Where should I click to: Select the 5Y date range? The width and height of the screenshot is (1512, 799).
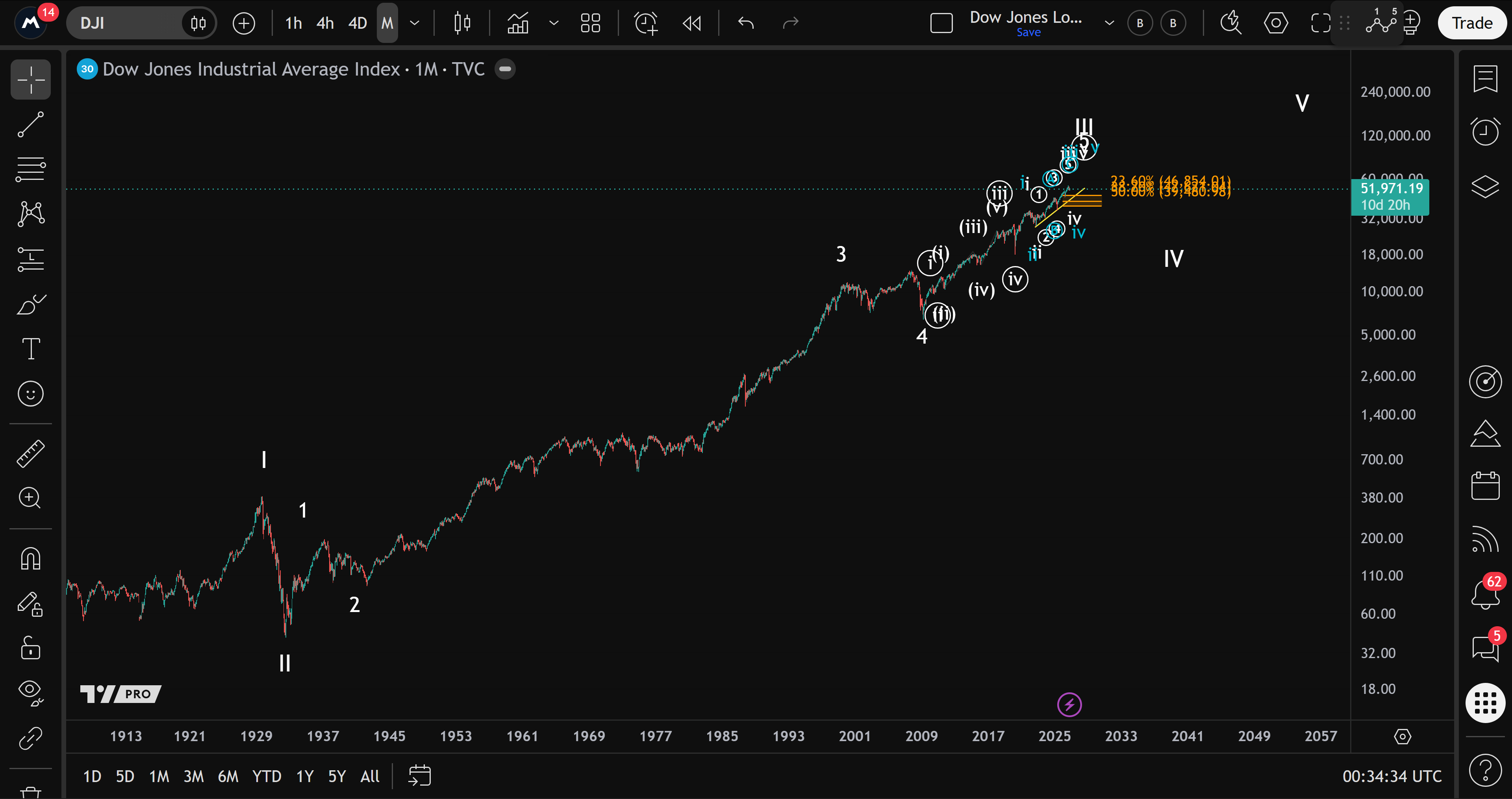click(337, 777)
